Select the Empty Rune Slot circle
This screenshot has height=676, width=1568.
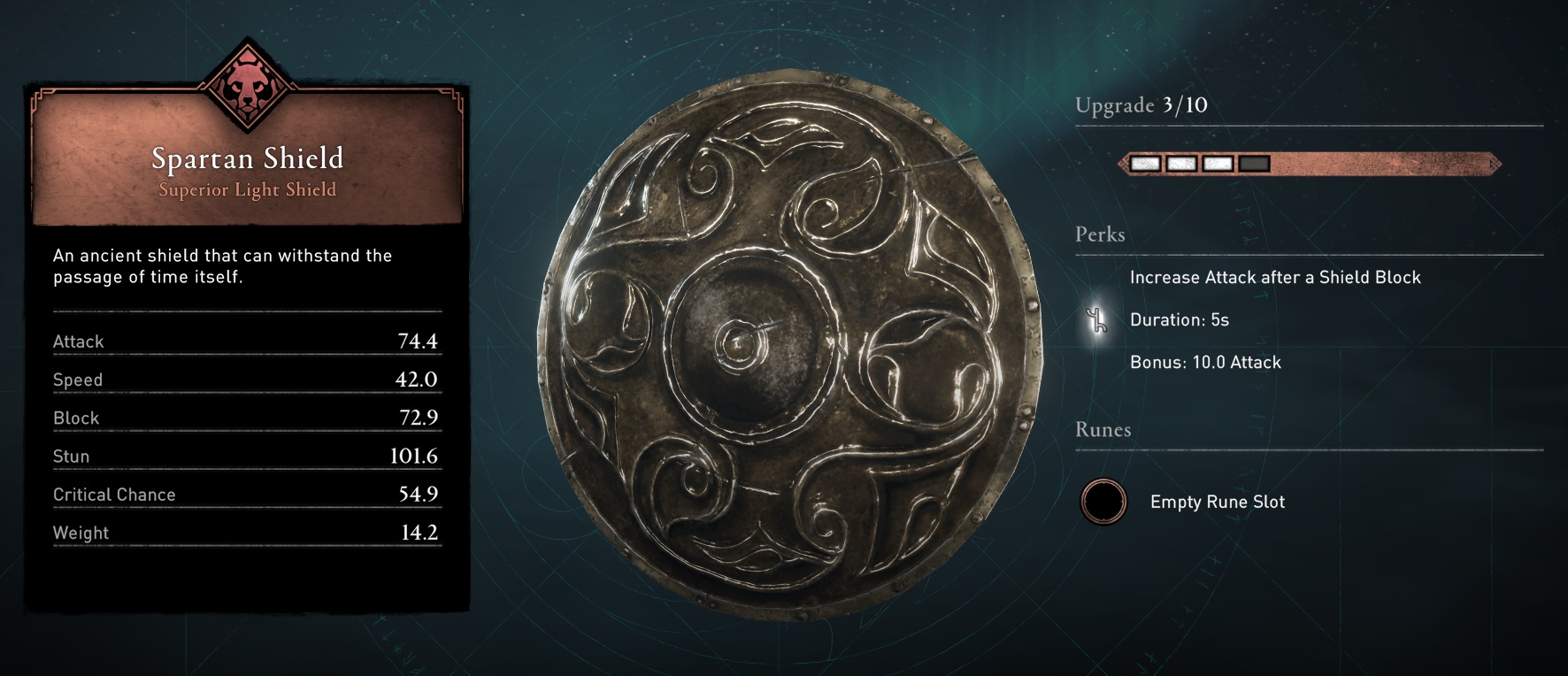click(1103, 502)
